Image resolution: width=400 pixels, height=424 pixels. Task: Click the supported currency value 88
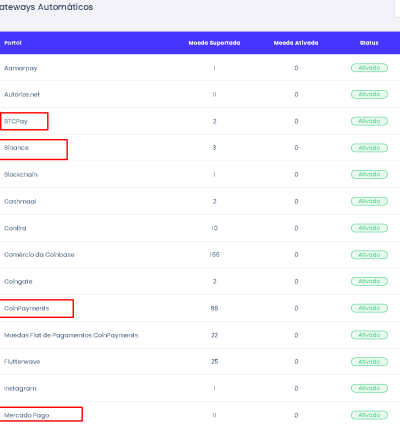pyautogui.click(x=214, y=309)
